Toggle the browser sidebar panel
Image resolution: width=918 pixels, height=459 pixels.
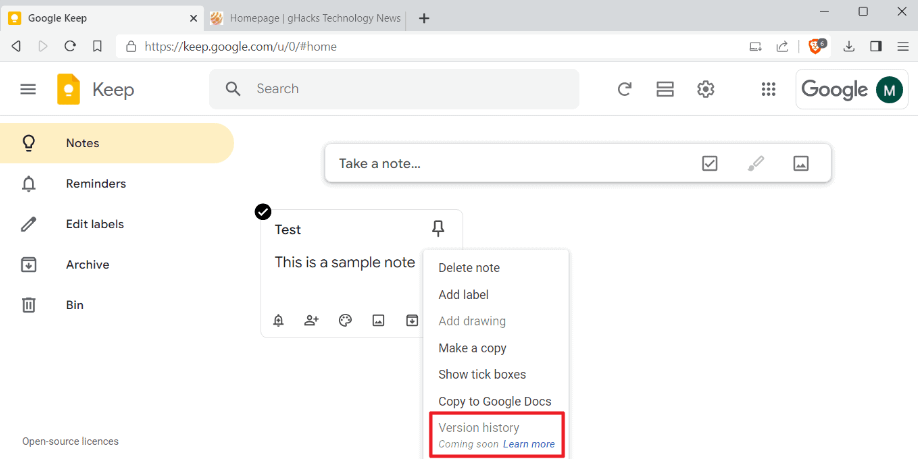876,46
